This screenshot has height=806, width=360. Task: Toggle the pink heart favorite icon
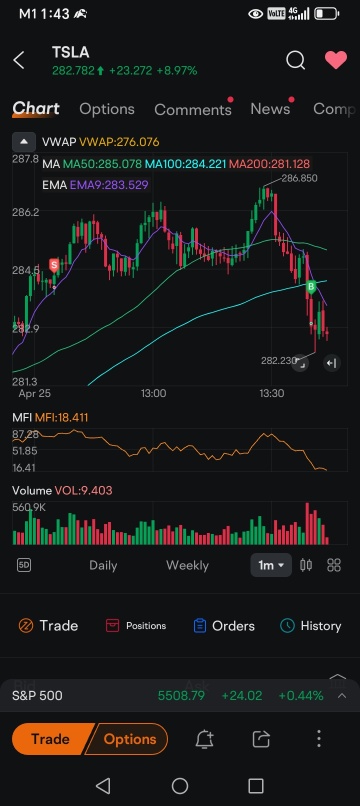click(x=336, y=60)
